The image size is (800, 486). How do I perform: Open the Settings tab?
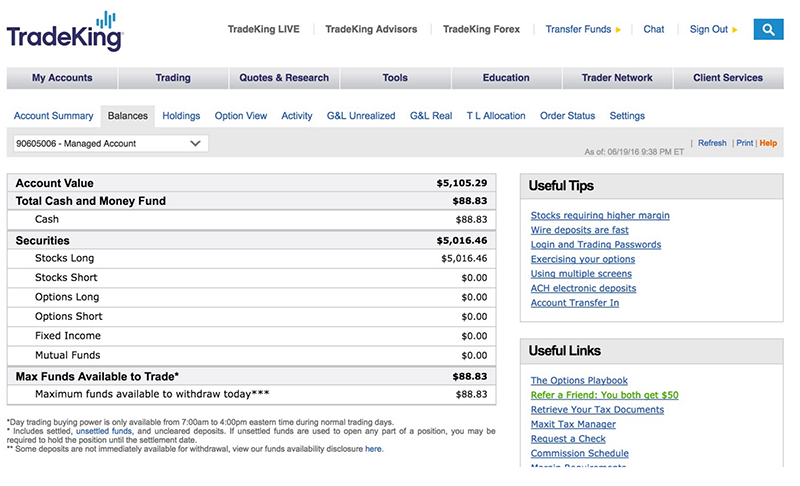(x=627, y=116)
